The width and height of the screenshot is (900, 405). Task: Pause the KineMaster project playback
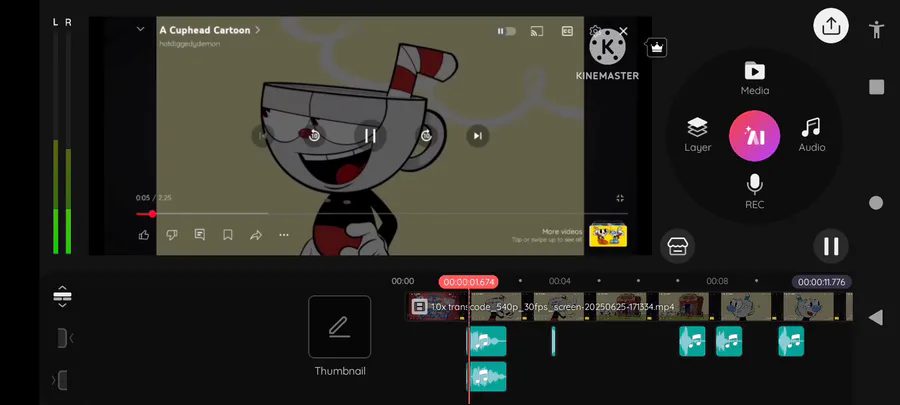click(831, 246)
